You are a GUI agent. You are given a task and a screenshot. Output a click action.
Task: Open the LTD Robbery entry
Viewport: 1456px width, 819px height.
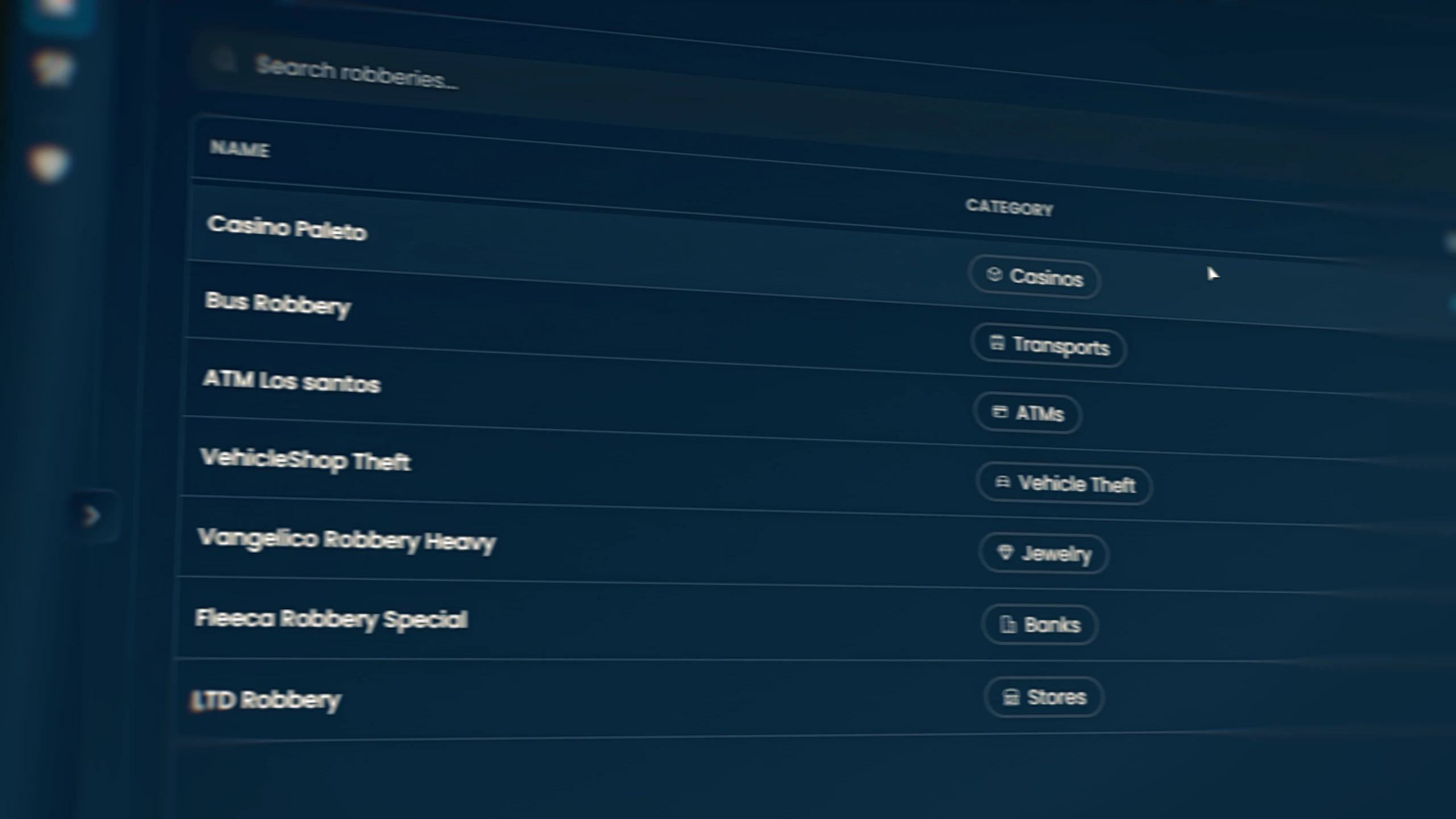click(x=266, y=701)
